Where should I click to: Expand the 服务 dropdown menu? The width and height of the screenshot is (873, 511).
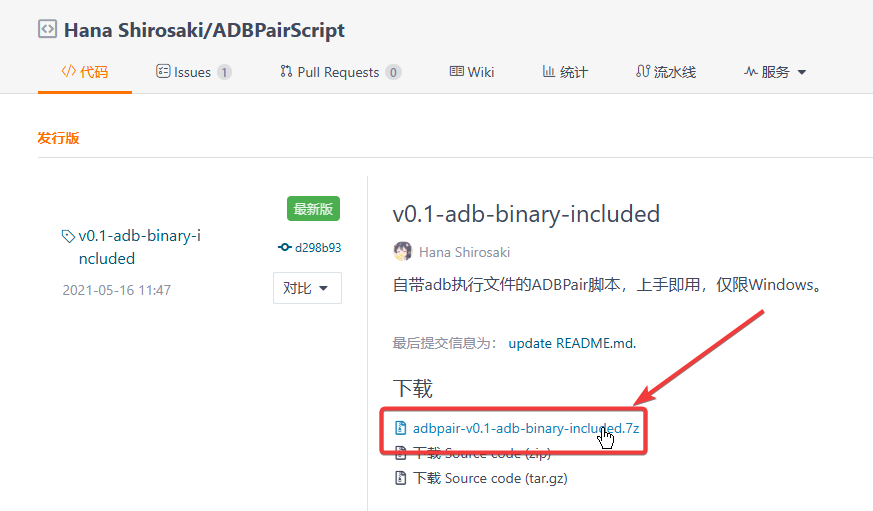(775, 72)
